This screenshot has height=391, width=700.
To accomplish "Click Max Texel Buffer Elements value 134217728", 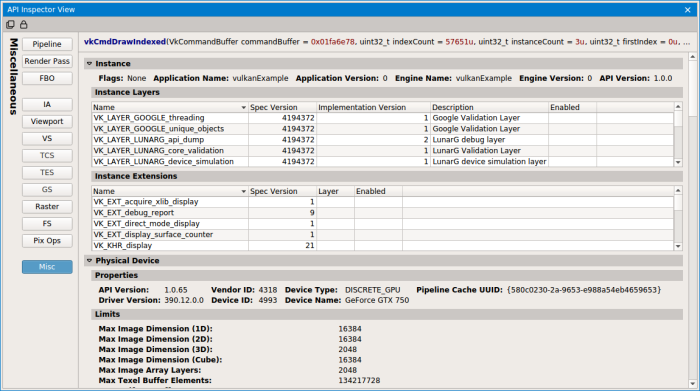I will pos(359,380).
